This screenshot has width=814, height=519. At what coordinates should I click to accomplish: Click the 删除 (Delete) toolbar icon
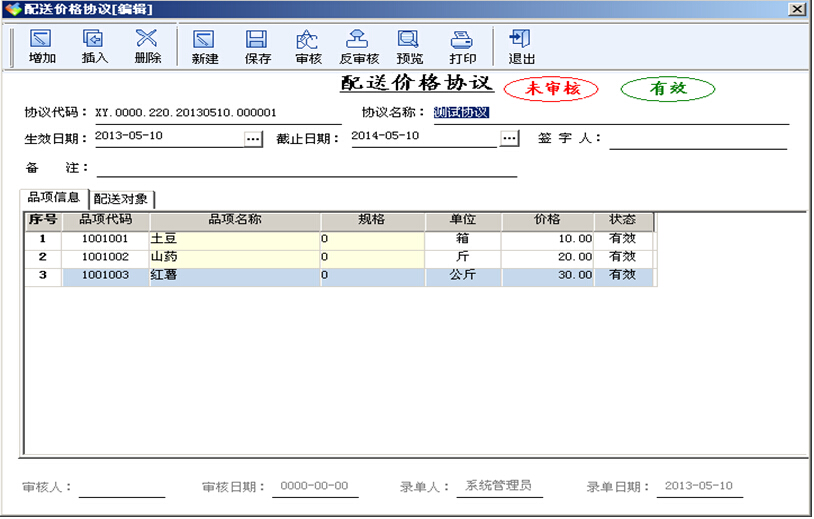(x=147, y=46)
